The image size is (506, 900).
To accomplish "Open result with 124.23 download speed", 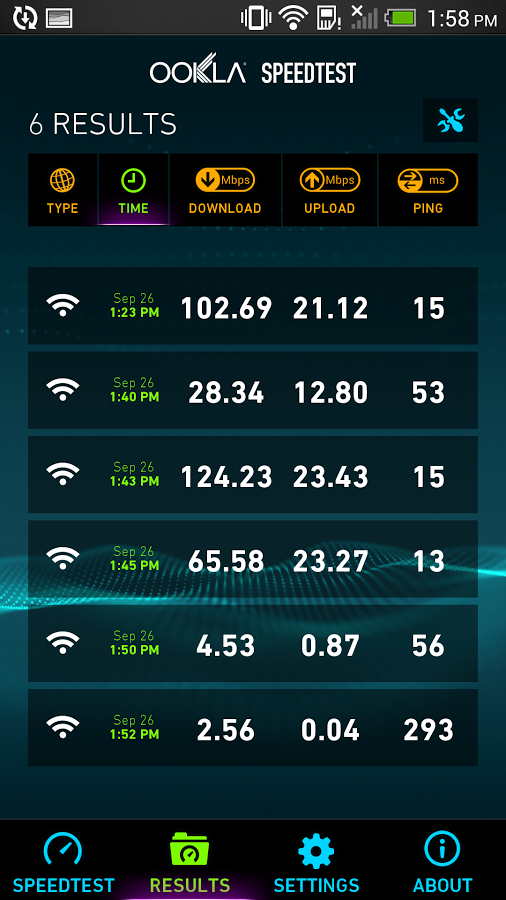I will click(x=253, y=475).
